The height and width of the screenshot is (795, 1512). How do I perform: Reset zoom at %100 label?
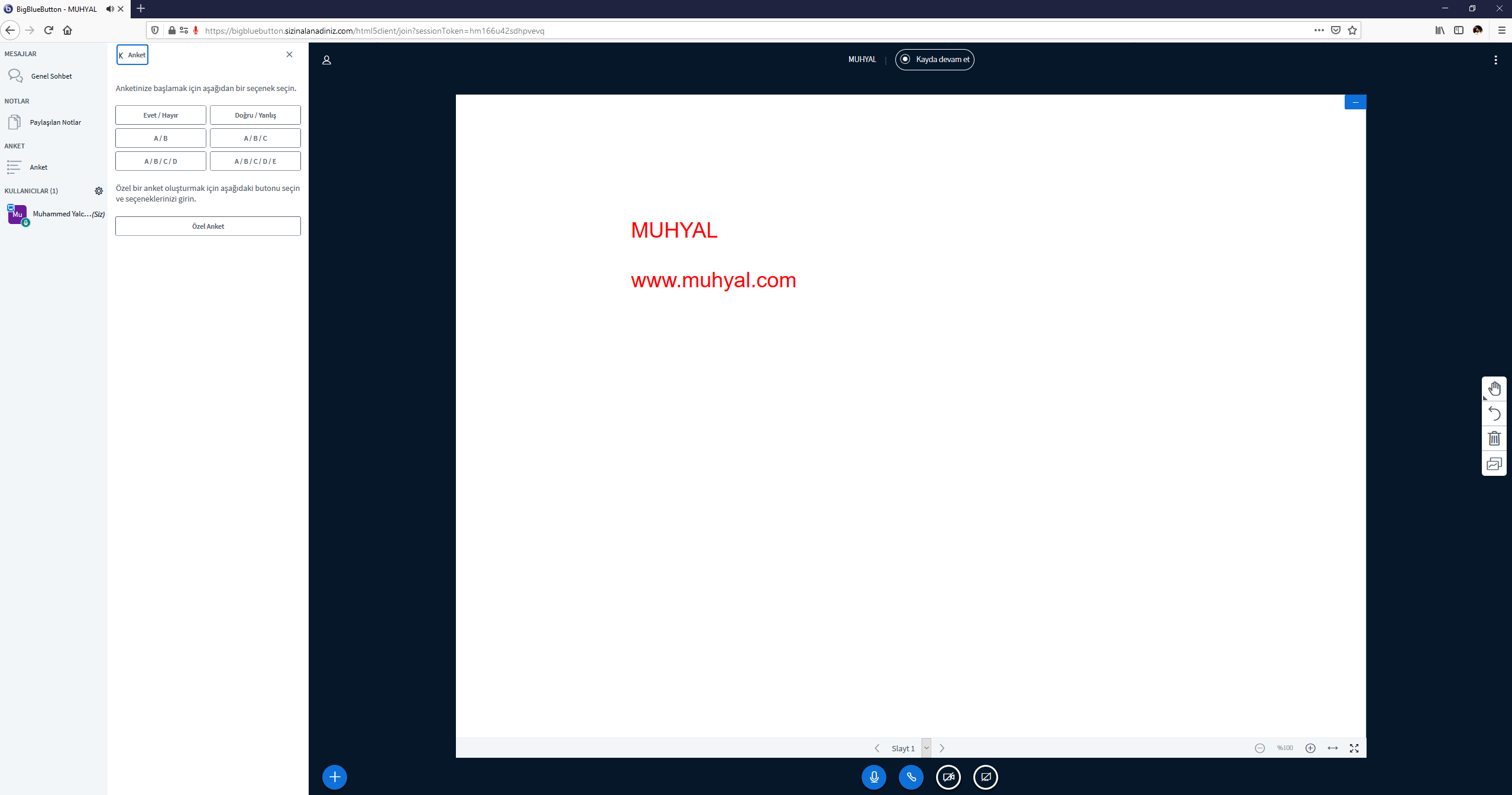pos(1285,748)
